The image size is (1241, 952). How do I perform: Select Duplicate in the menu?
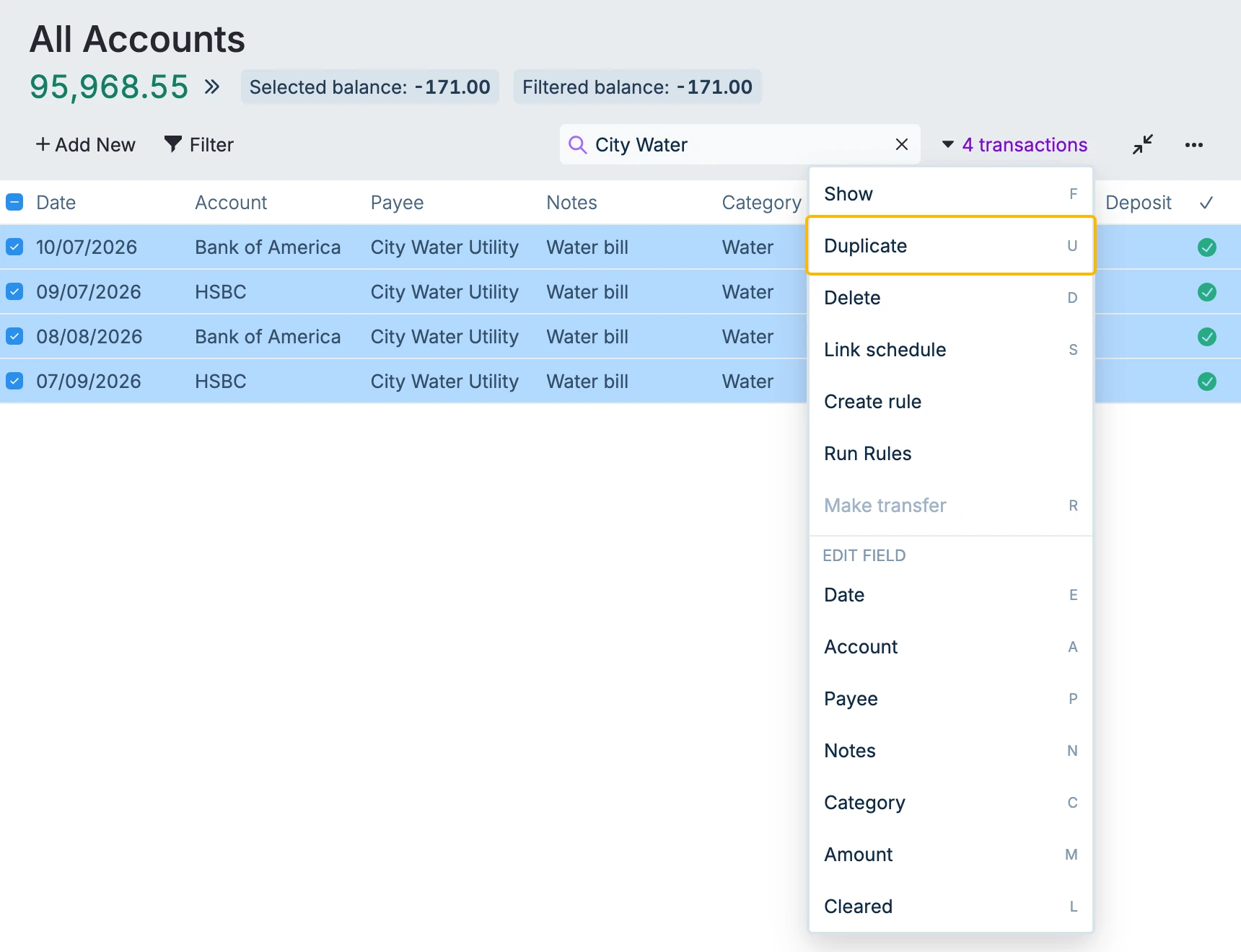[x=951, y=246]
